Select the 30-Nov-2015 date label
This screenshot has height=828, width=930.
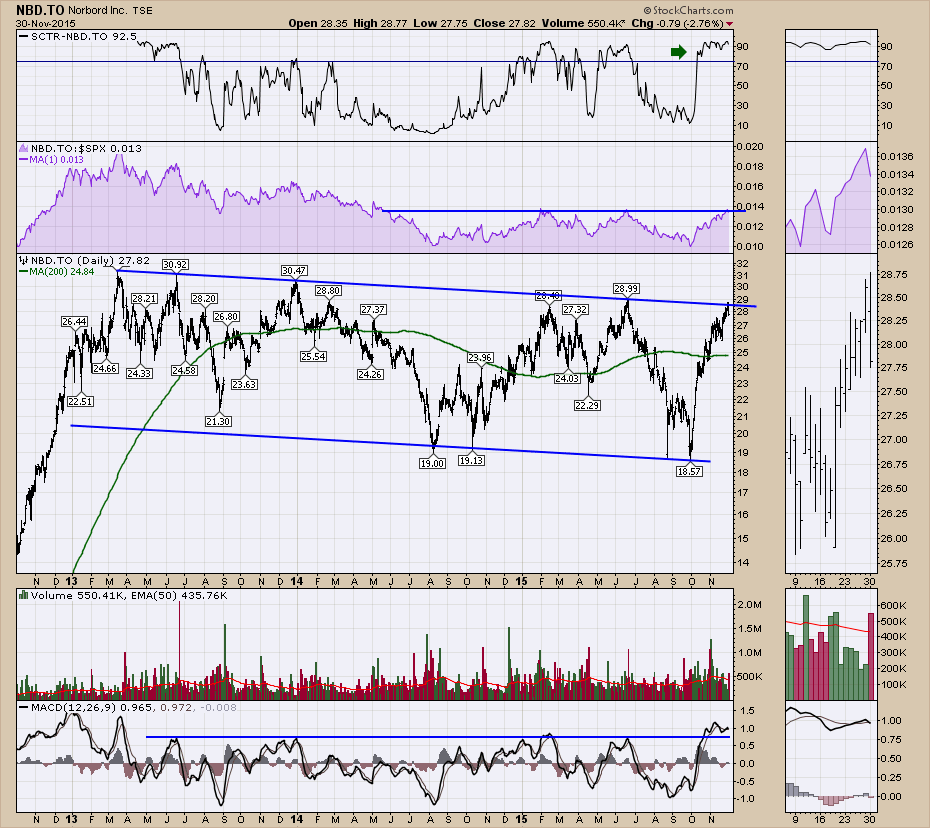[46, 24]
